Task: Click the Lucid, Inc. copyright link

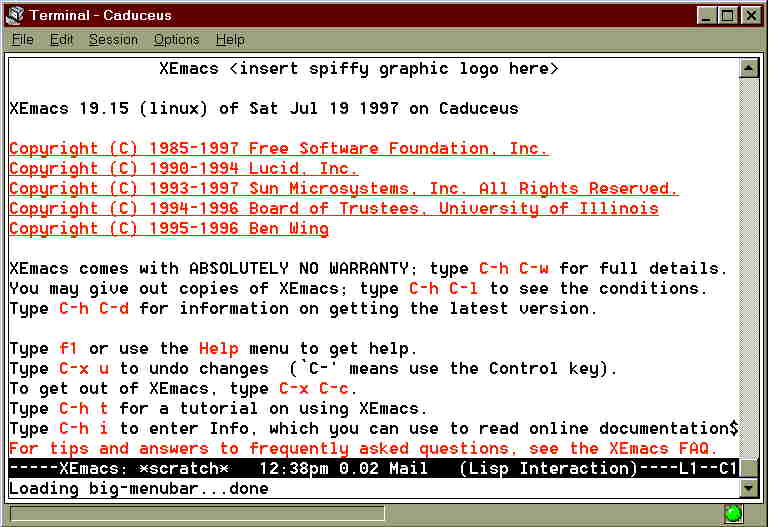Action: (x=183, y=169)
